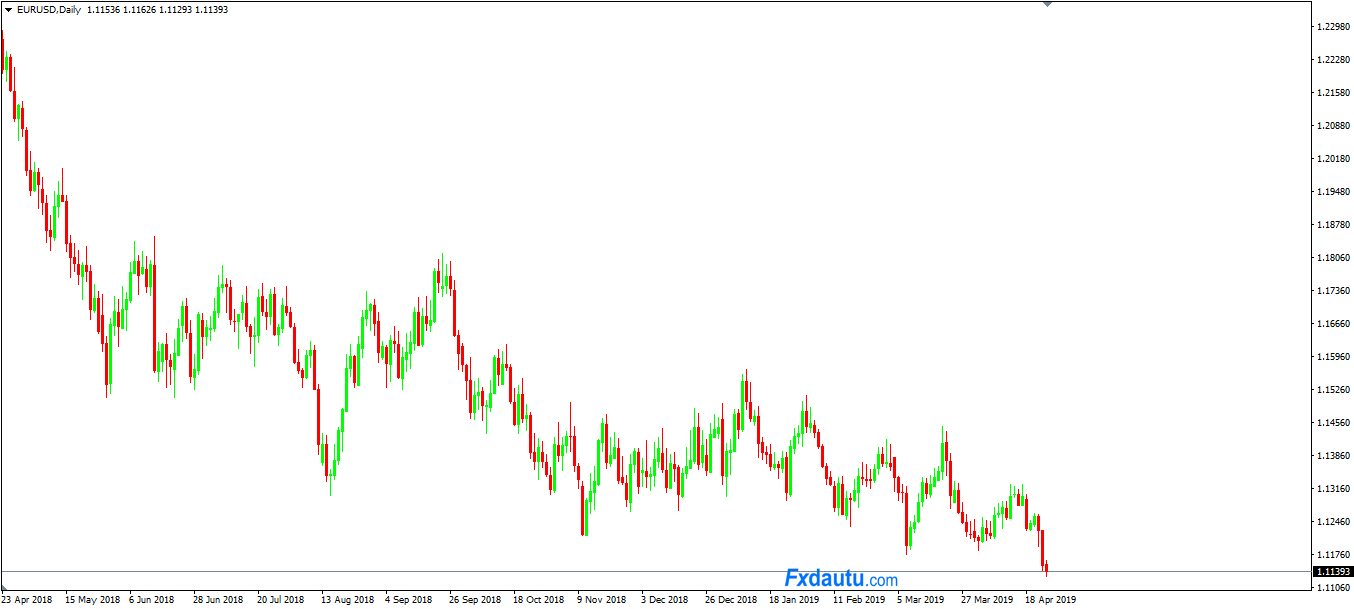Open the EURUSD,Daily chart menu arrow
The width and height of the screenshot is (1354, 609).
pyautogui.click(x=8, y=10)
